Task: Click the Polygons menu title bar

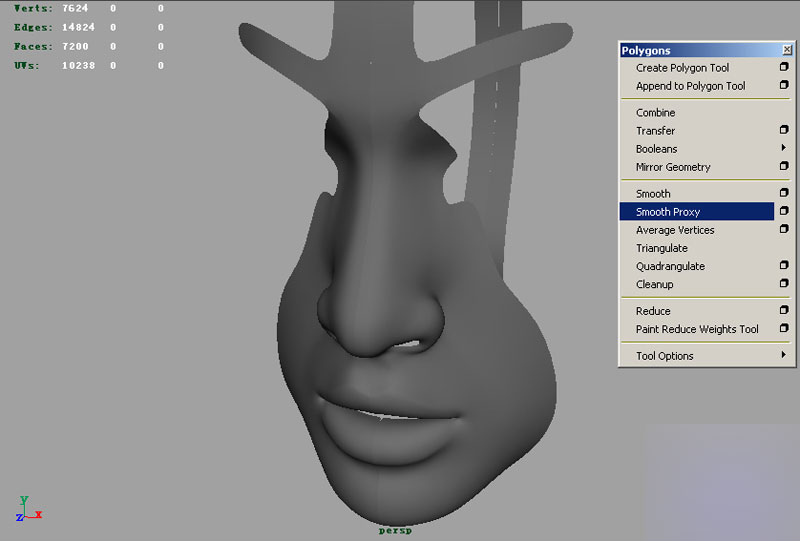Action: (x=707, y=50)
